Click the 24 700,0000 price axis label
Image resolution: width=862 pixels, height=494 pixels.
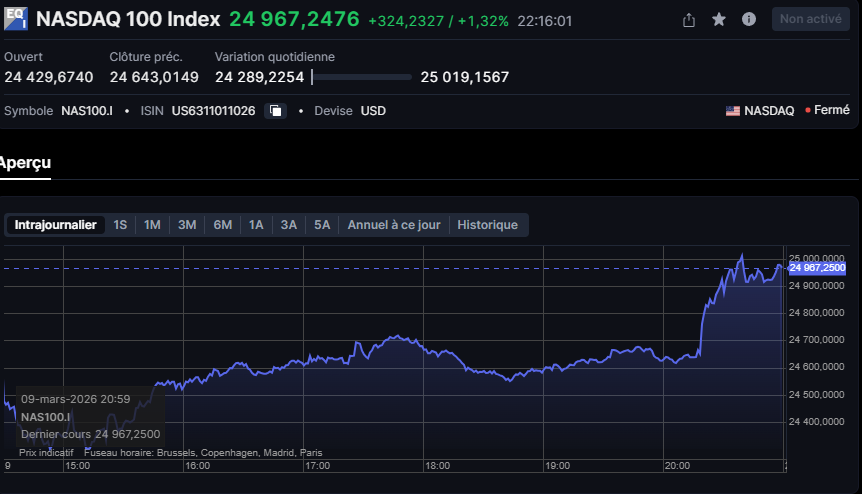click(x=816, y=340)
